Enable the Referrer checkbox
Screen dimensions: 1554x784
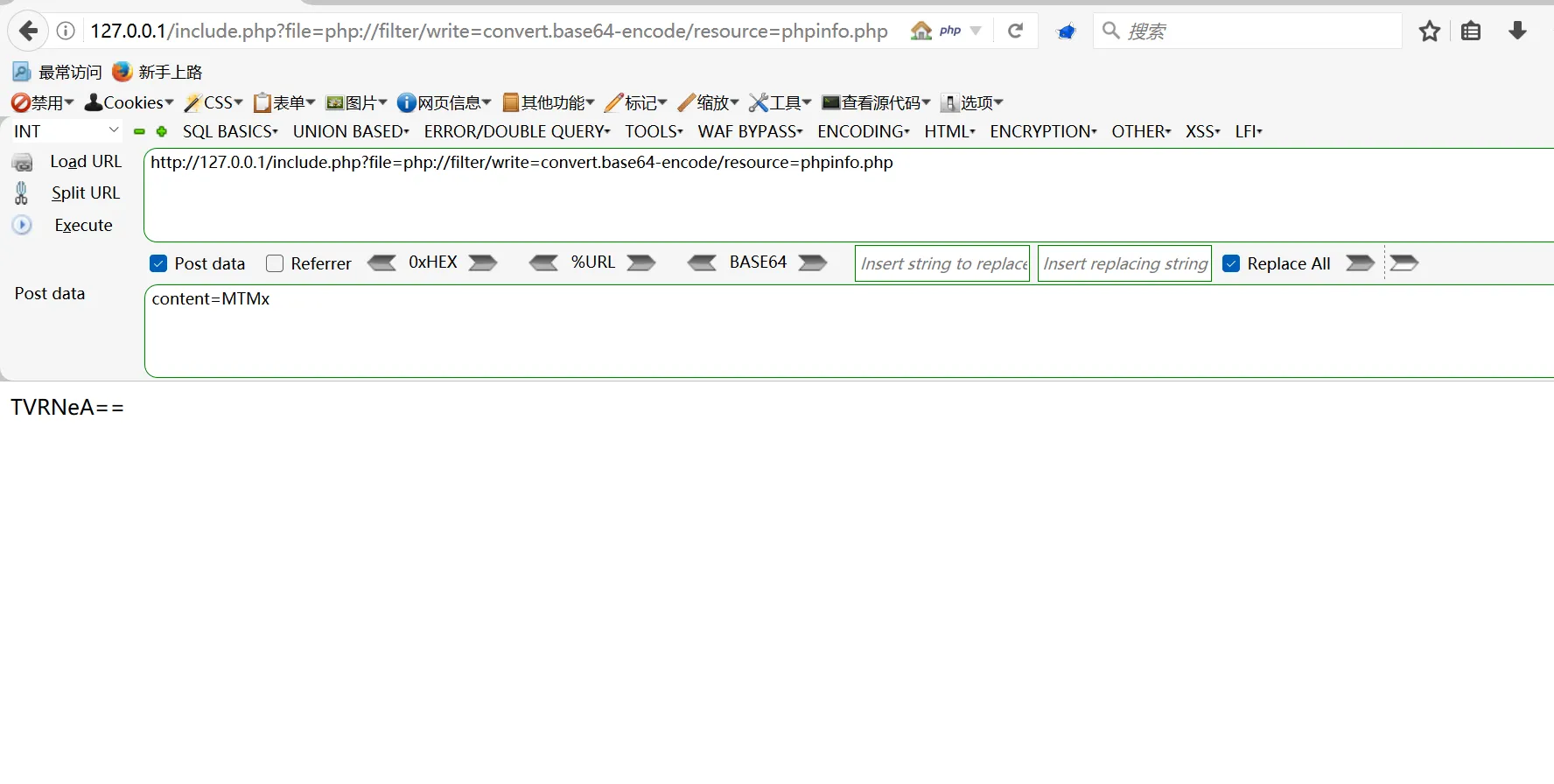tap(275, 263)
